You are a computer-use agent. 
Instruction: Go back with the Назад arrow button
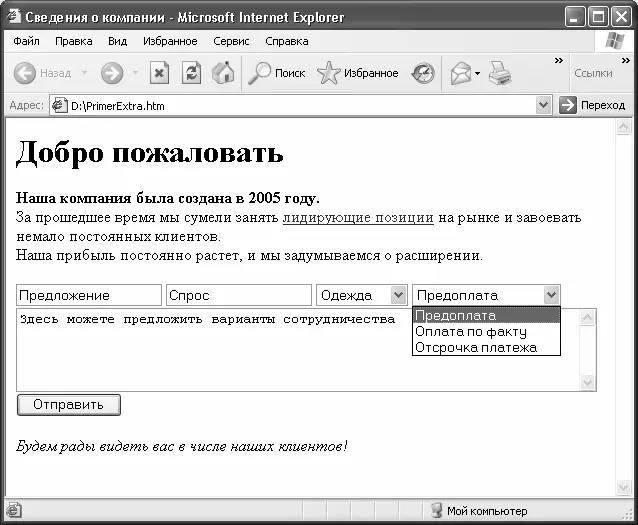click(x=25, y=73)
